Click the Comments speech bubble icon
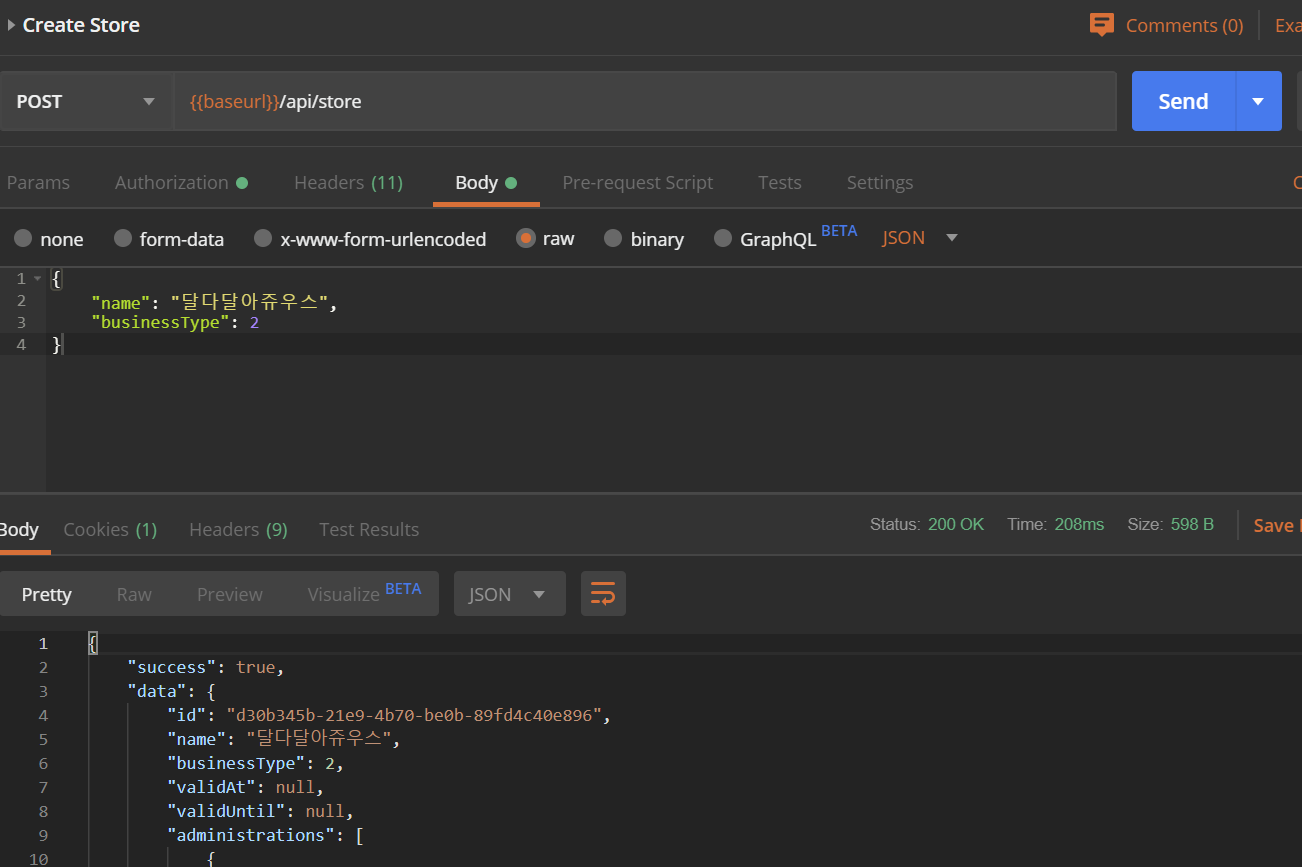The image size is (1302, 867). [x=1101, y=25]
